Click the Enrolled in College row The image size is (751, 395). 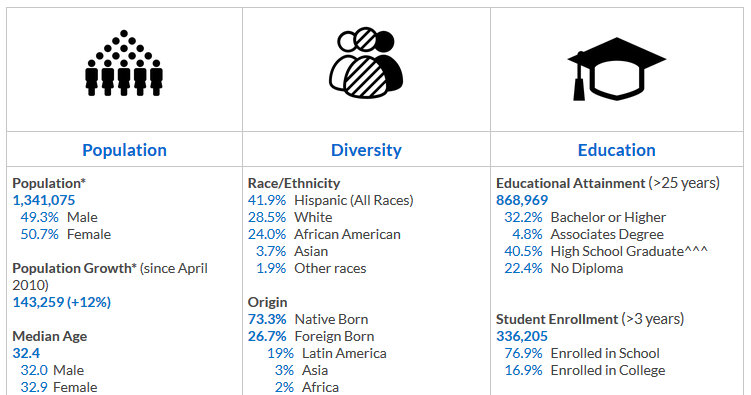[x=585, y=370]
